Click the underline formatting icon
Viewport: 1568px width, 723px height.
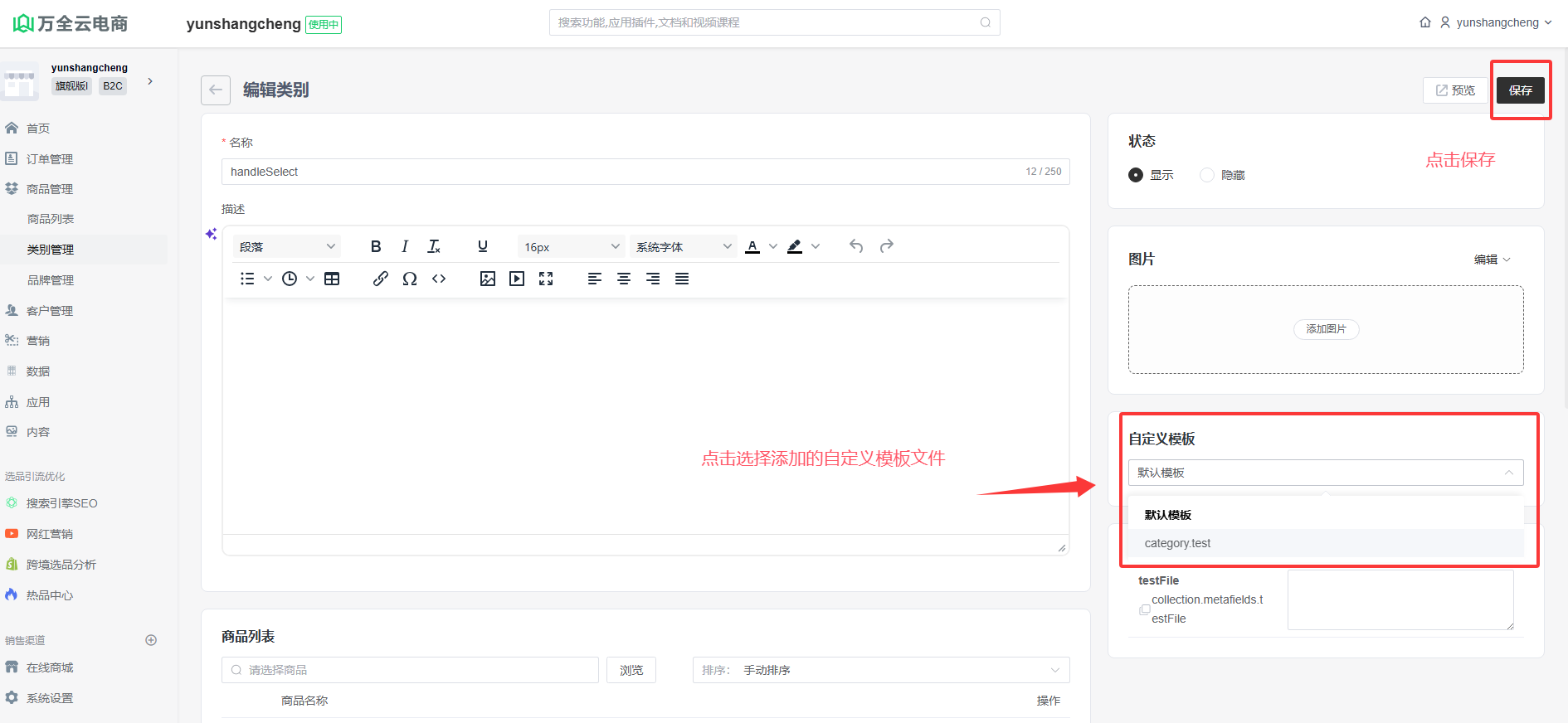pyautogui.click(x=483, y=246)
